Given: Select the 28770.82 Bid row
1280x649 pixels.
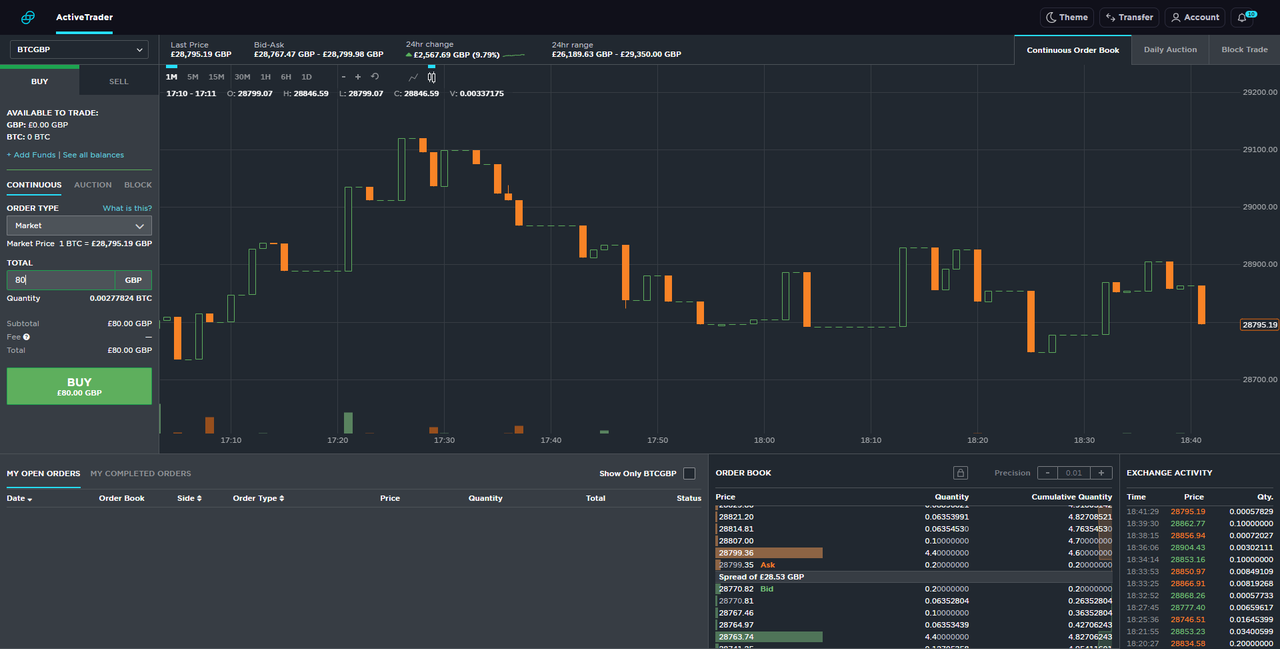Looking at the screenshot, I should (914, 589).
